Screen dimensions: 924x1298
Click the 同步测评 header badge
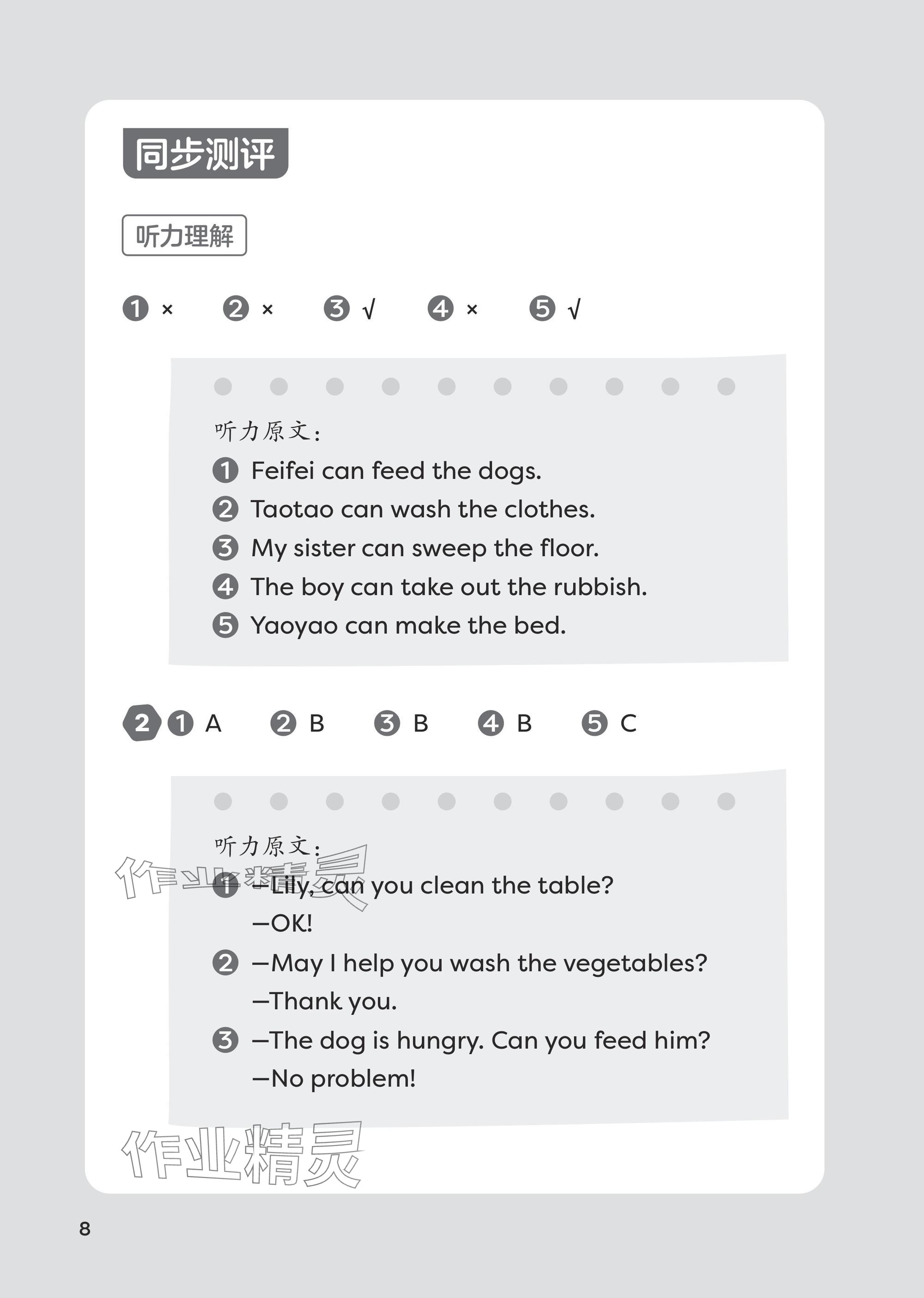pos(206,153)
